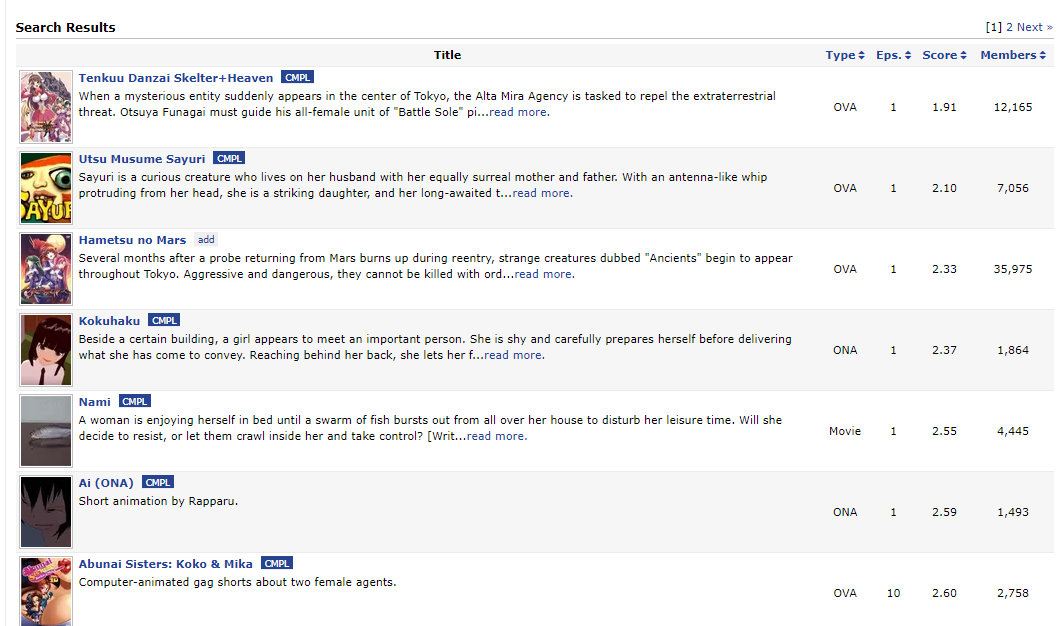Toggle completed status badge on Nami entry
The height and width of the screenshot is (626, 1058).
[x=135, y=401]
